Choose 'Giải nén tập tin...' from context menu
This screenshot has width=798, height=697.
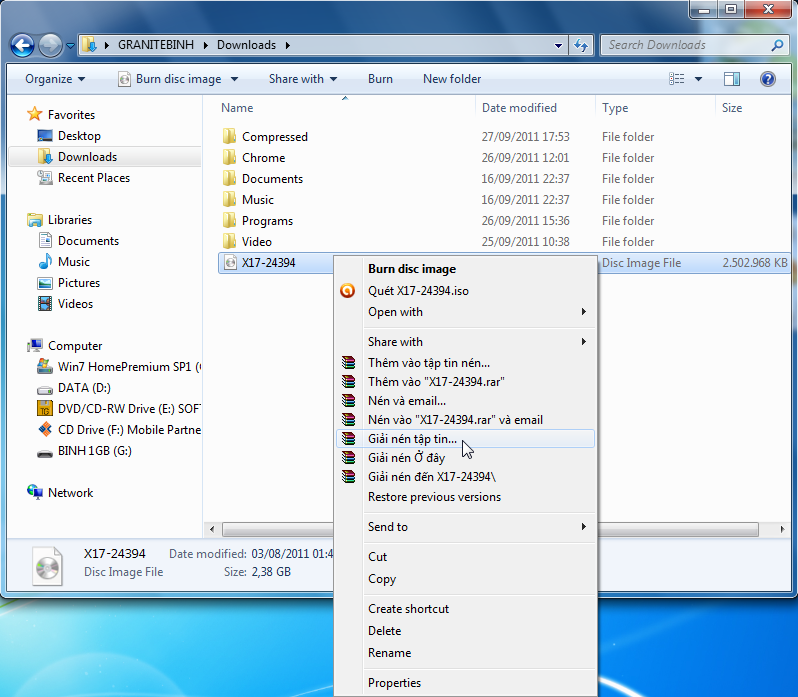pos(412,439)
